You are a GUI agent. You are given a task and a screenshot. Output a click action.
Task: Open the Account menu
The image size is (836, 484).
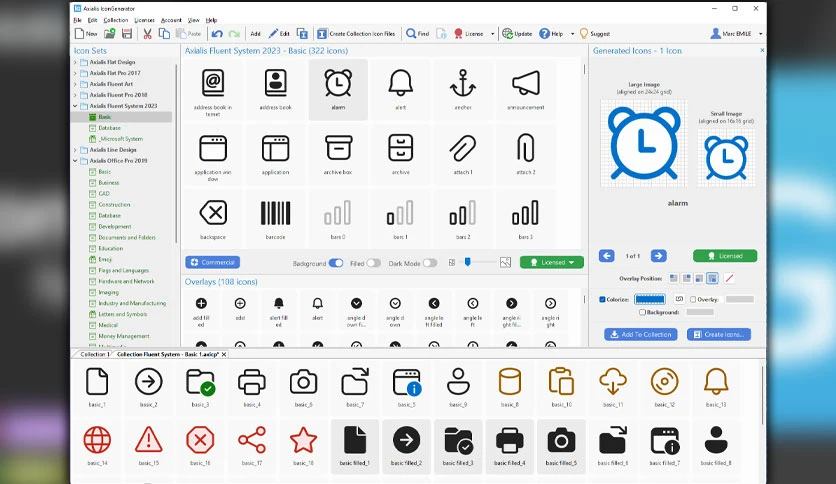tap(171, 20)
